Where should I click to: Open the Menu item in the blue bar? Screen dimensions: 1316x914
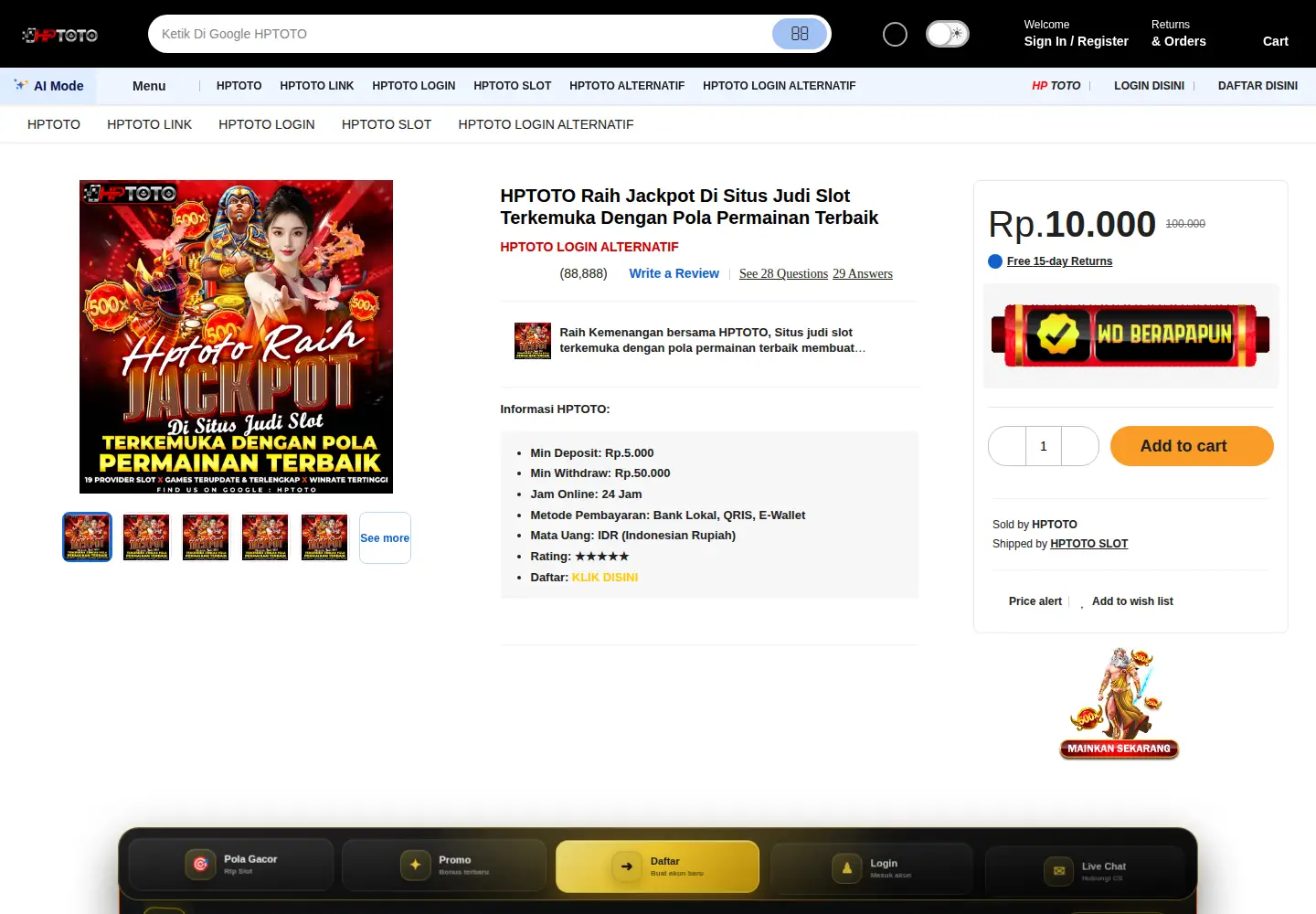(x=149, y=86)
